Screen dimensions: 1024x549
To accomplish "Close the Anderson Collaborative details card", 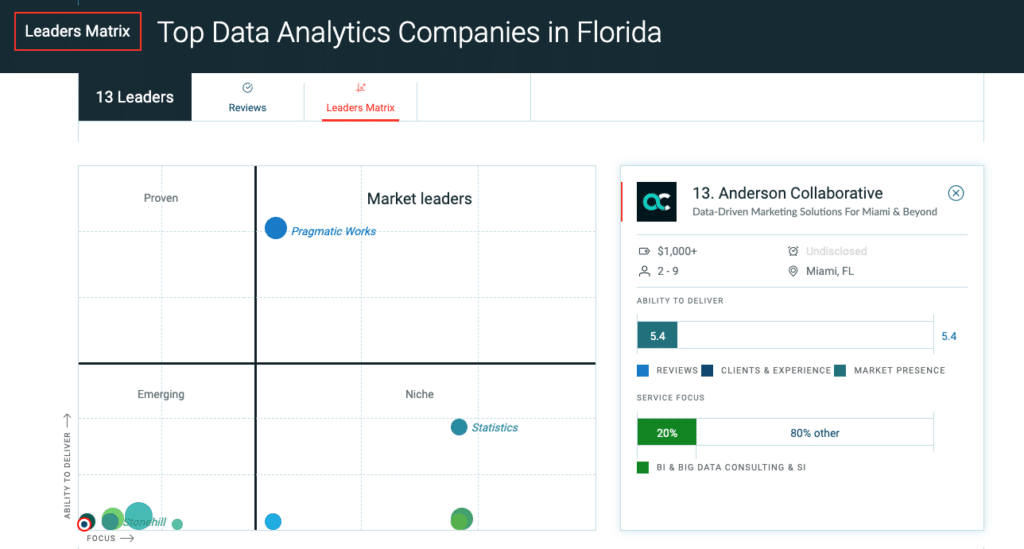I will tap(955, 193).
